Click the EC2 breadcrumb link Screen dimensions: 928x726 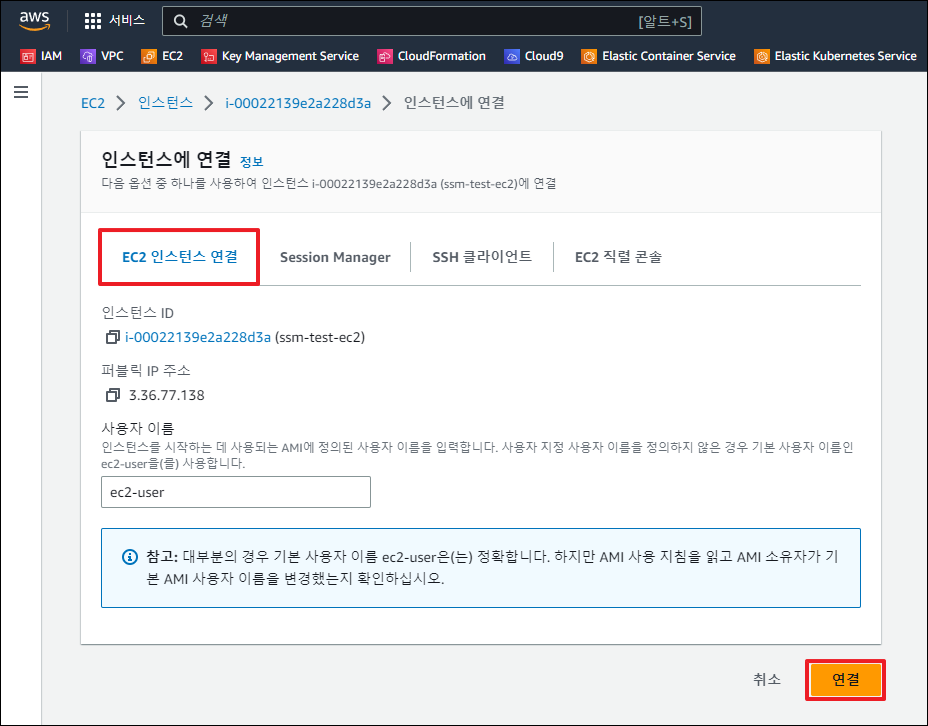[93, 103]
